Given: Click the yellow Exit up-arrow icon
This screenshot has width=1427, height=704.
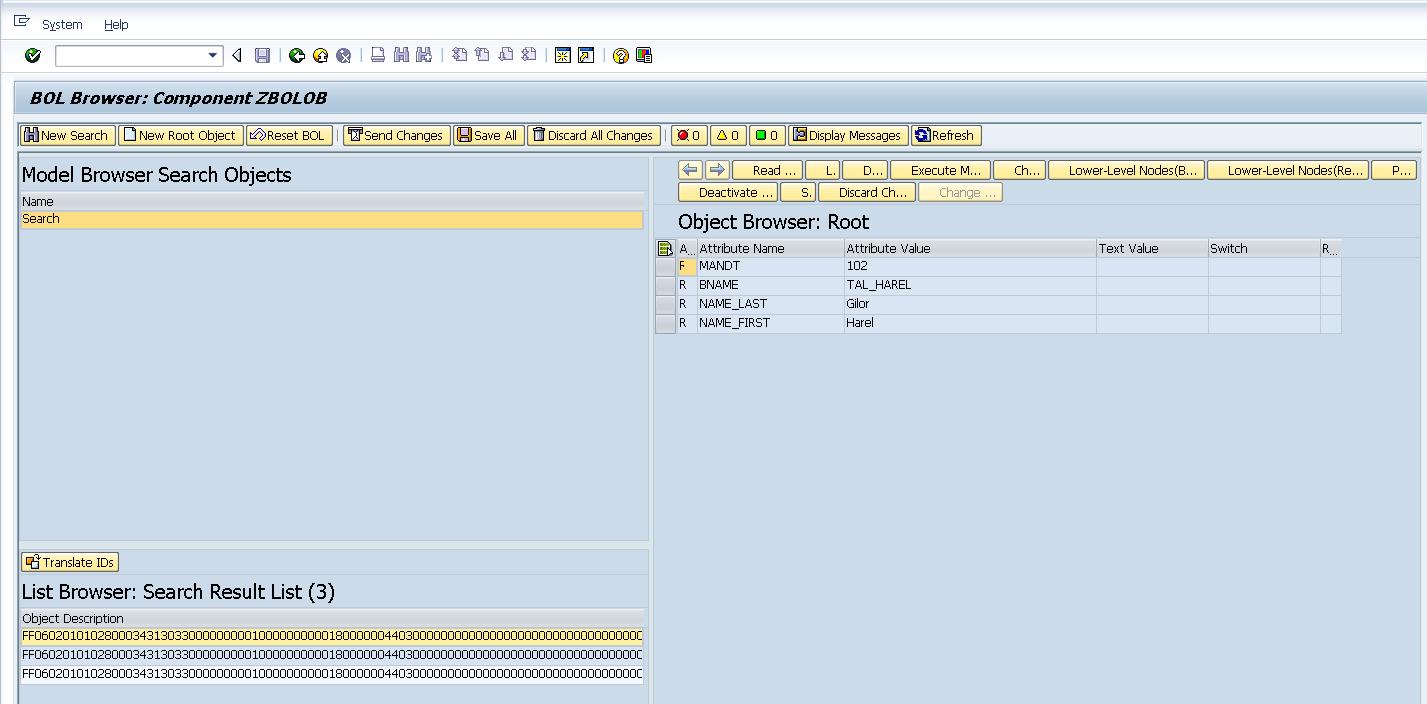Looking at the screenshot, I should (321, 55).
